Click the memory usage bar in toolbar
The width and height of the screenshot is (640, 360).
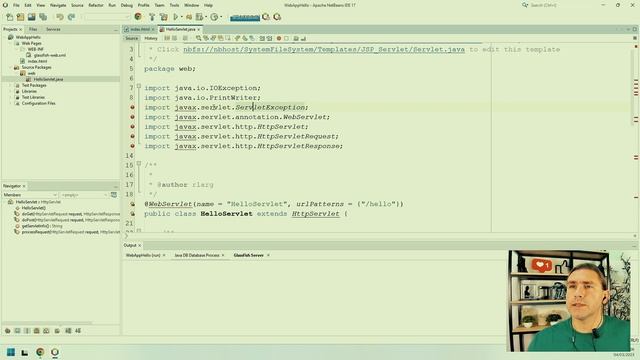pos(245,17)
